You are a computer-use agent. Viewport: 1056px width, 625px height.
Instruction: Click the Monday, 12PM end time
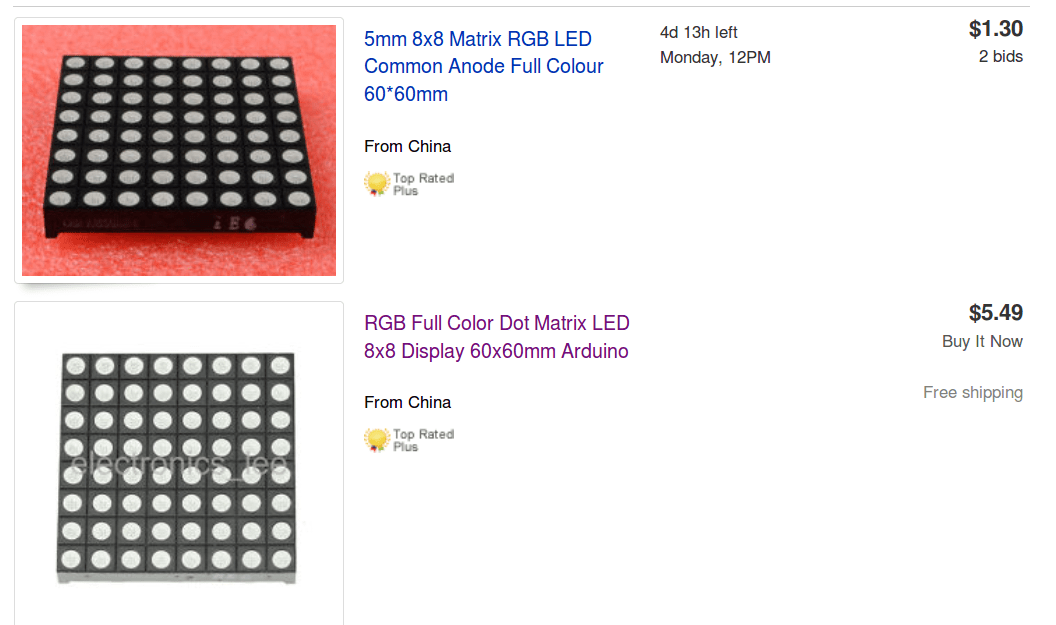(x=715, y=58)
